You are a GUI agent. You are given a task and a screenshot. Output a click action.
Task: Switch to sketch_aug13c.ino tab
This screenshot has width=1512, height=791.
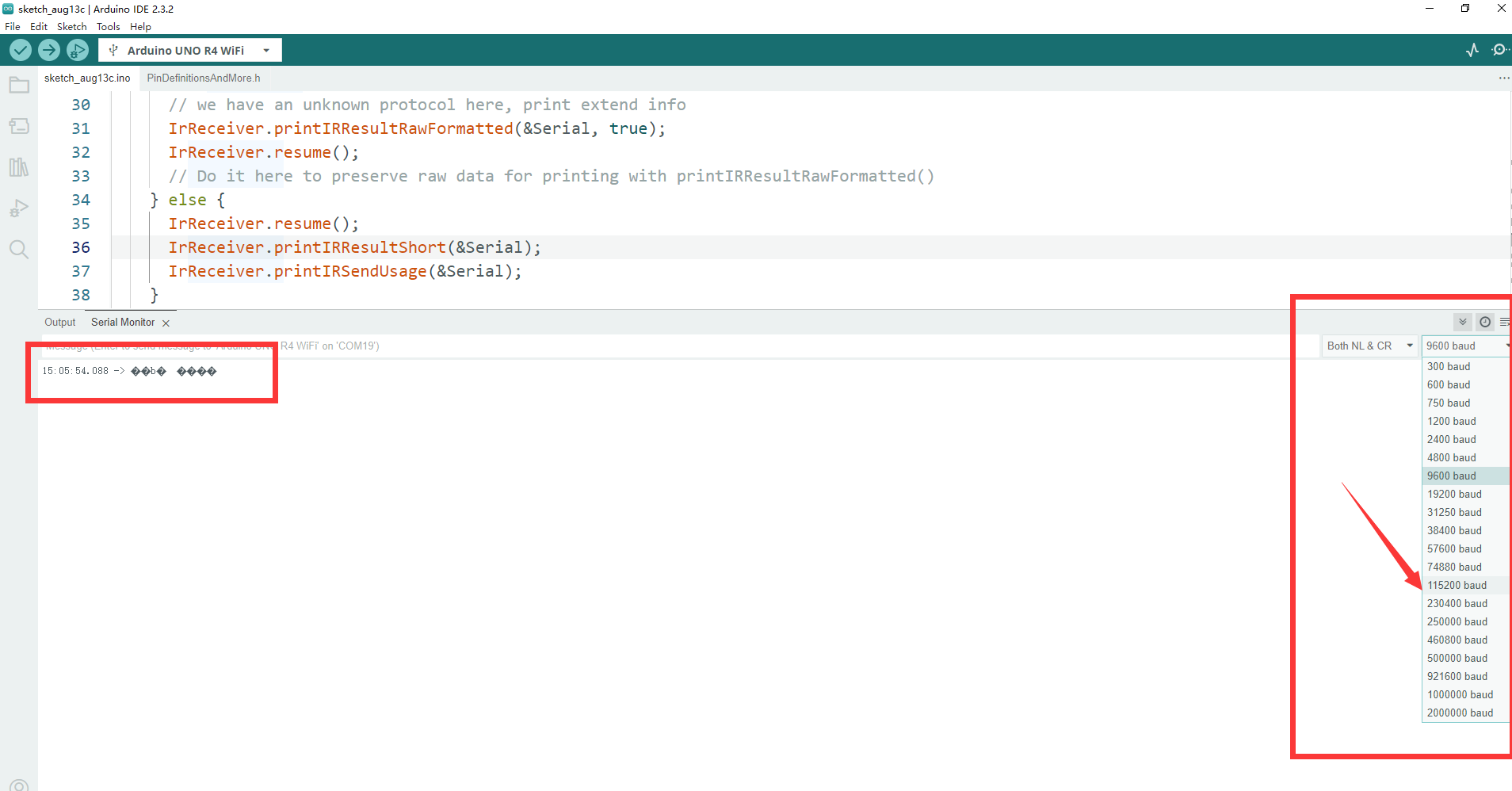click(x=87, y=78)
